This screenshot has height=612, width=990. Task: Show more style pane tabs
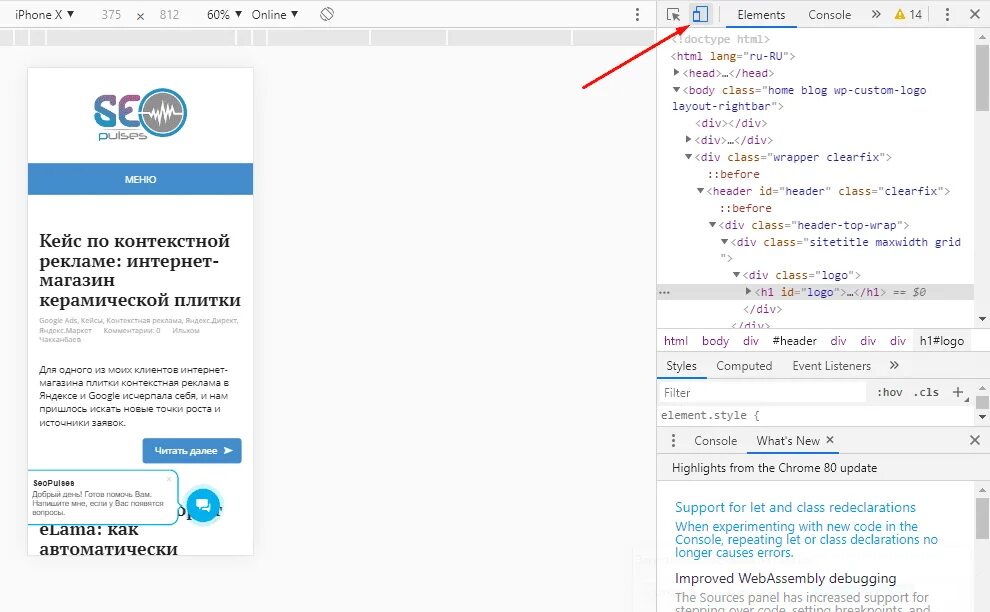tap(894, 365)
